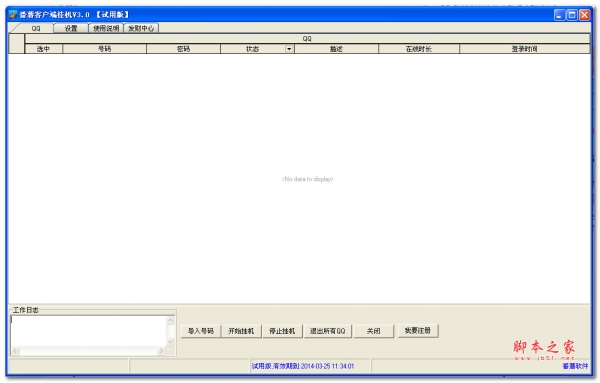Viewport: 600px width, 383px height.
Task: Click log horizontal scrollbar right arrow
Action: 161,351
